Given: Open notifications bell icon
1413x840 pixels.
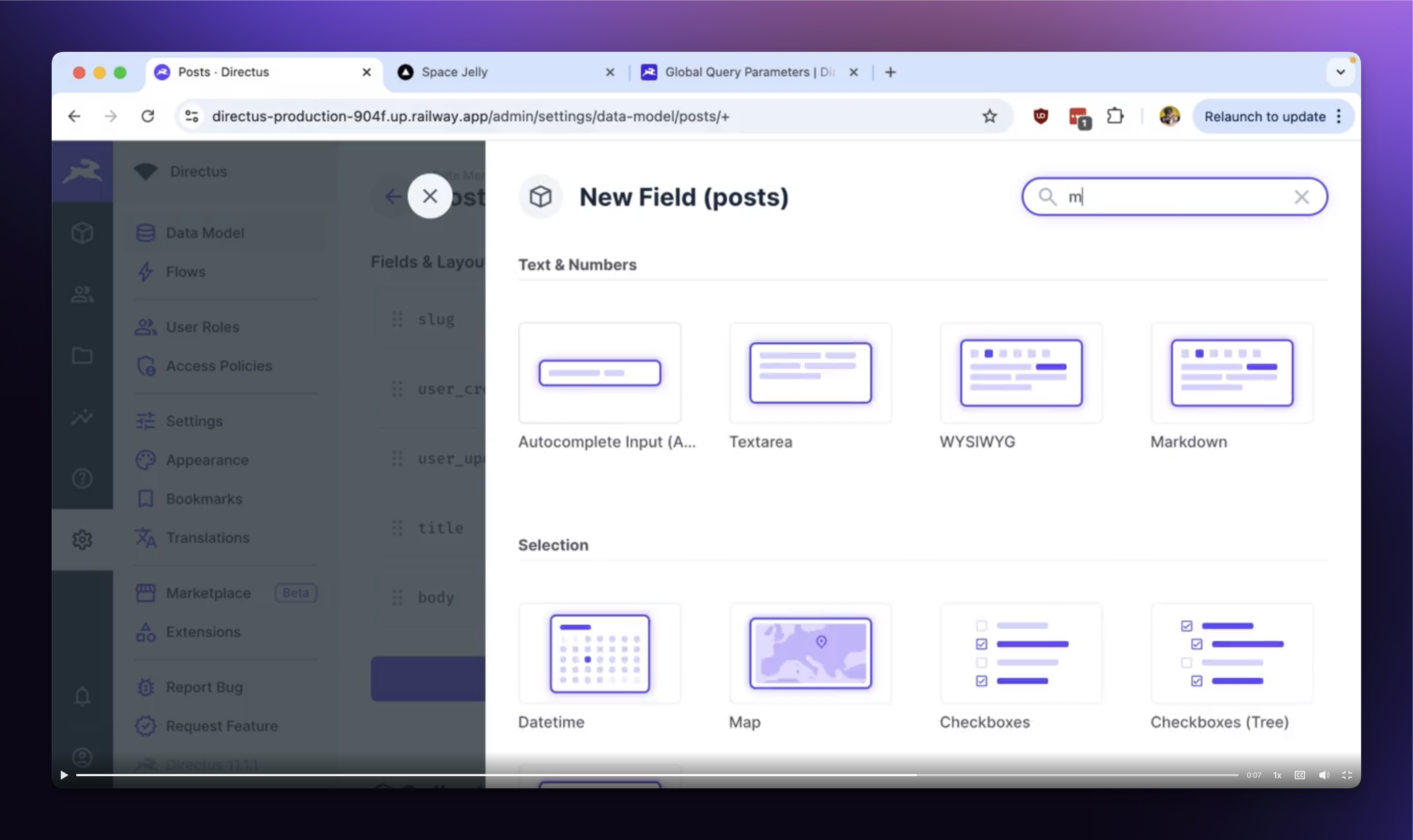Looking at the screenshot, I should 82,696.
